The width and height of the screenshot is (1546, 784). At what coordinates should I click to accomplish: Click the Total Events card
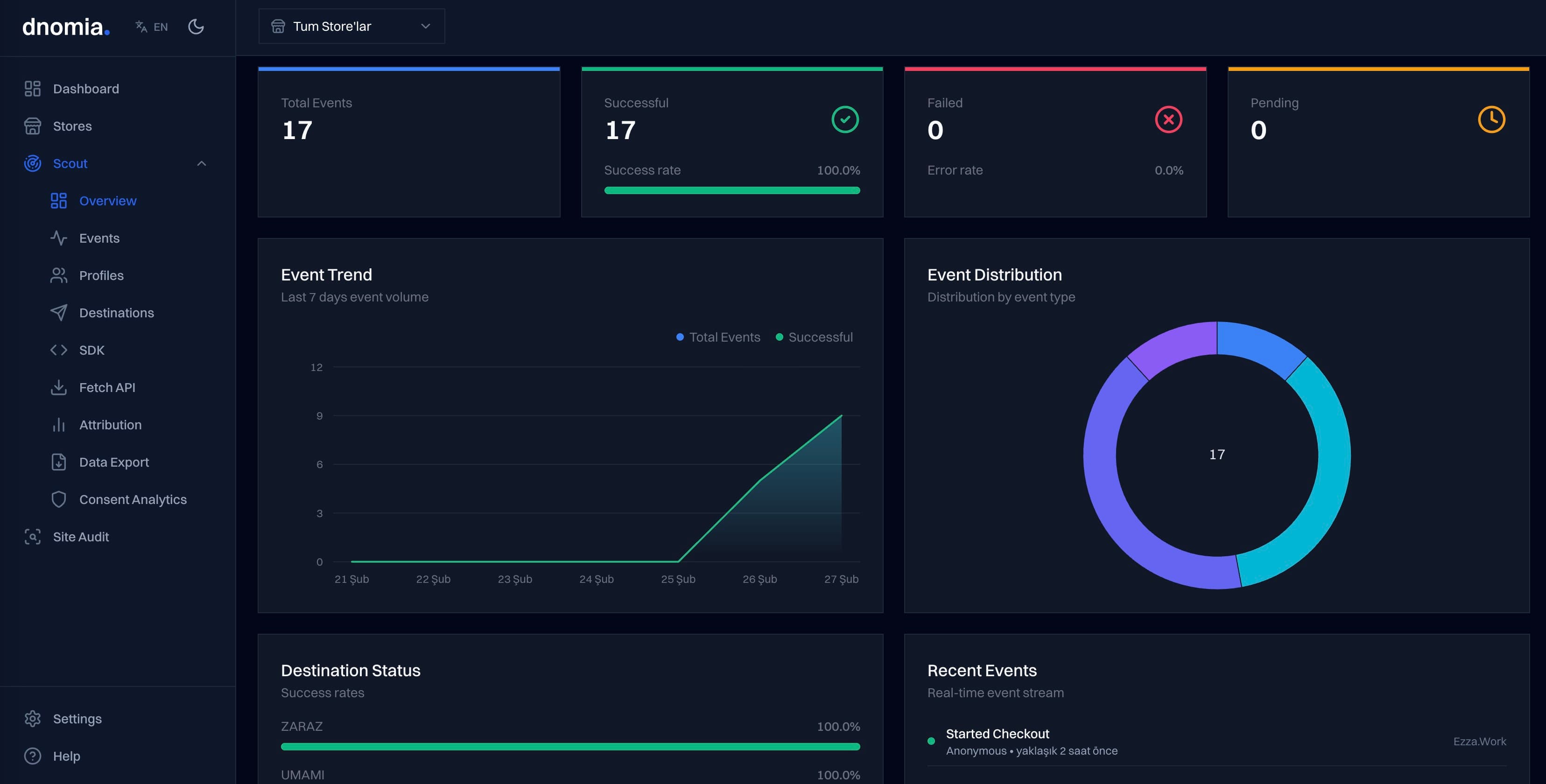click(x=409, y=142)
